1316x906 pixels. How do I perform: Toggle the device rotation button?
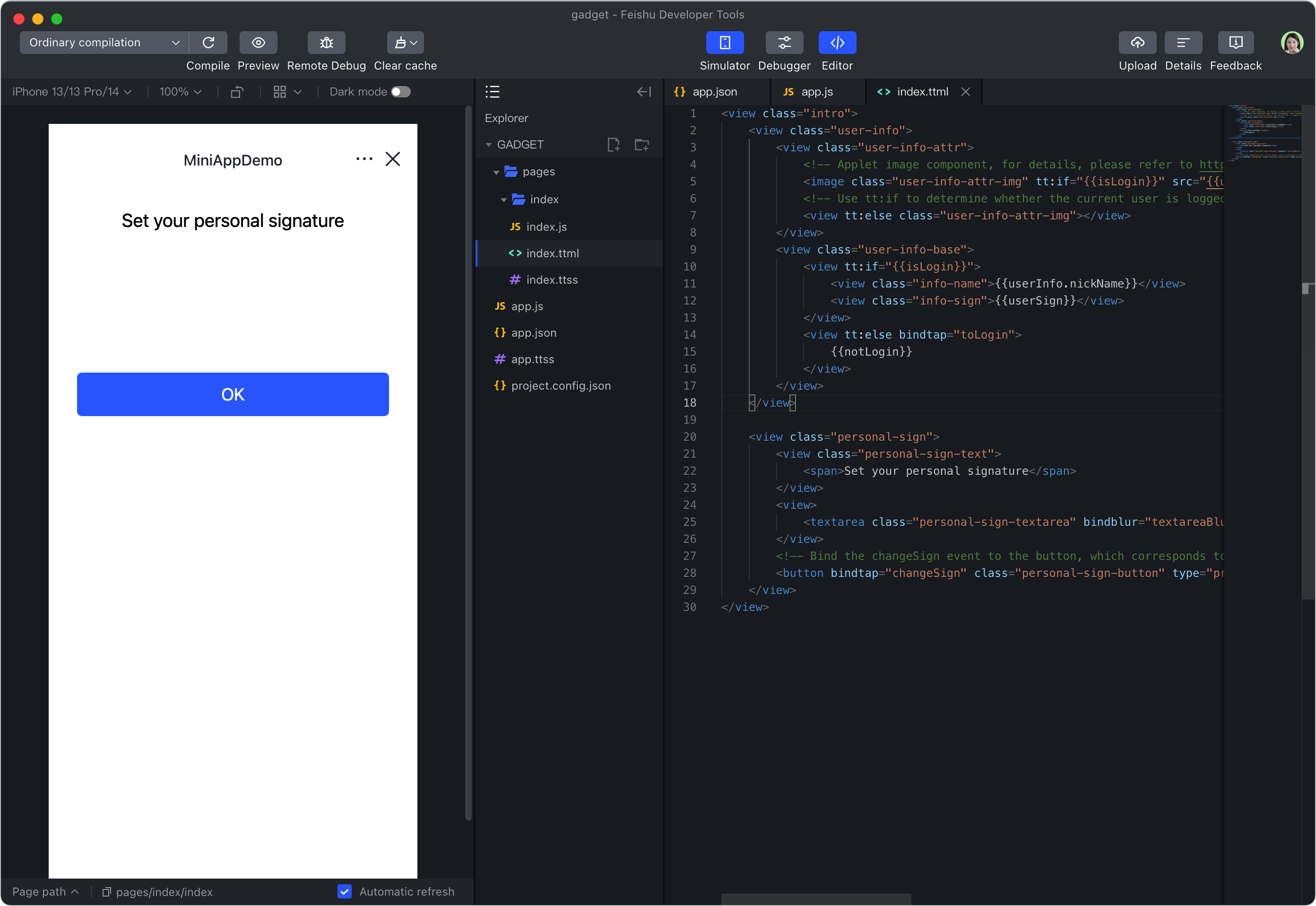pos(237,91)
